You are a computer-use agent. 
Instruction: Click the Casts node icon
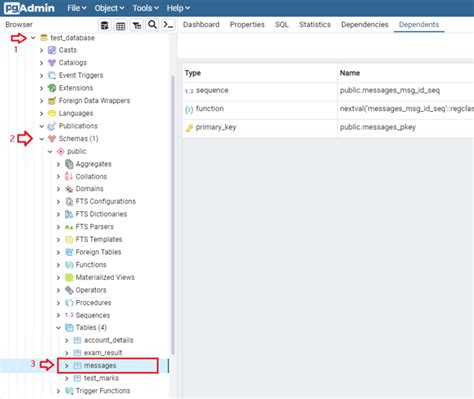[52, 50]
